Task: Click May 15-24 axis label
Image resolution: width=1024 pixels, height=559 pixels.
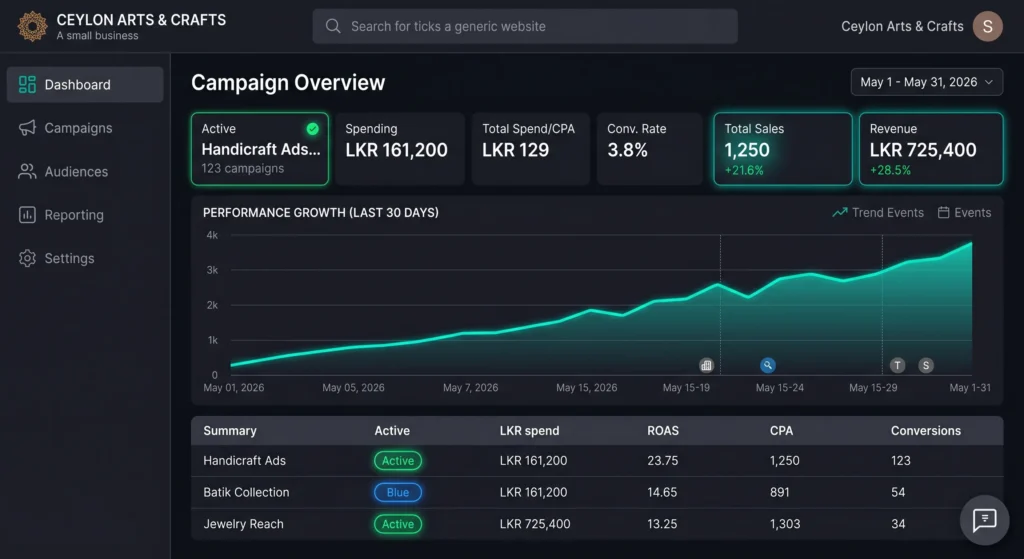Action: pyautogui.click(x=780, y=387)
